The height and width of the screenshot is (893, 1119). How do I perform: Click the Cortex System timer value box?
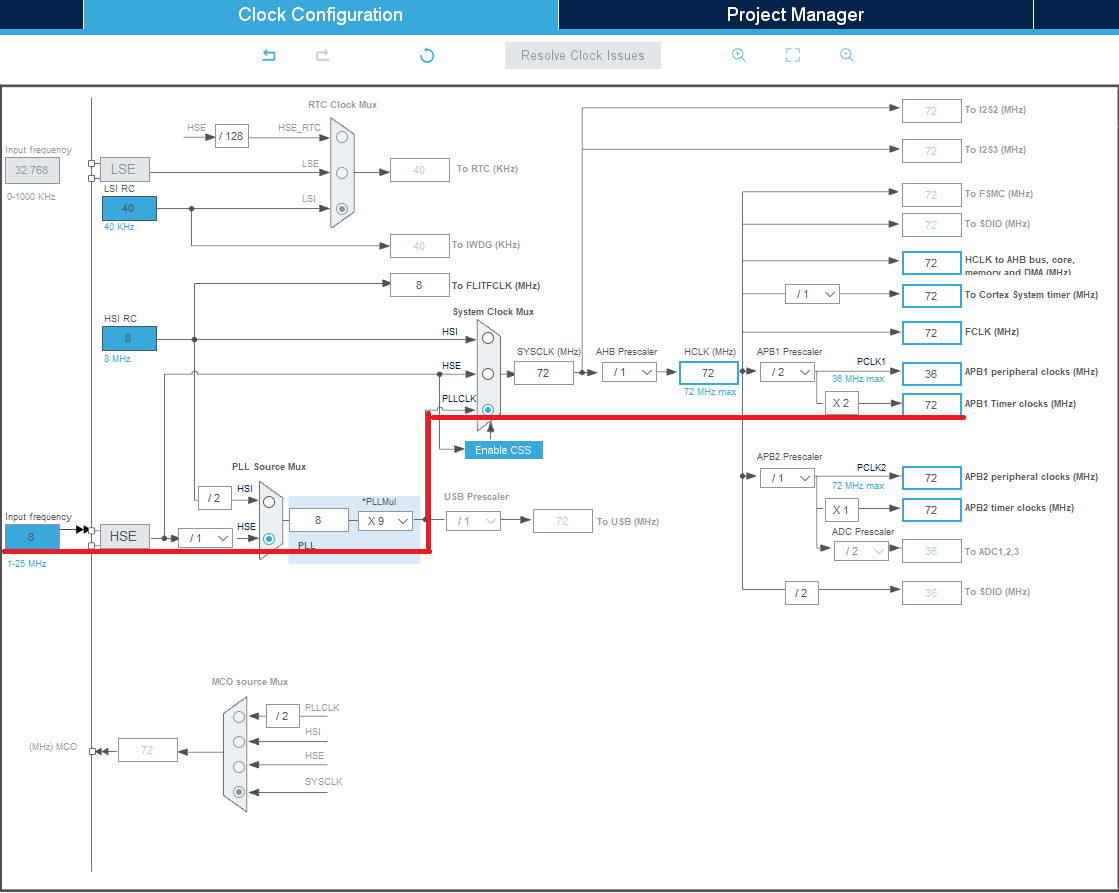931,296
